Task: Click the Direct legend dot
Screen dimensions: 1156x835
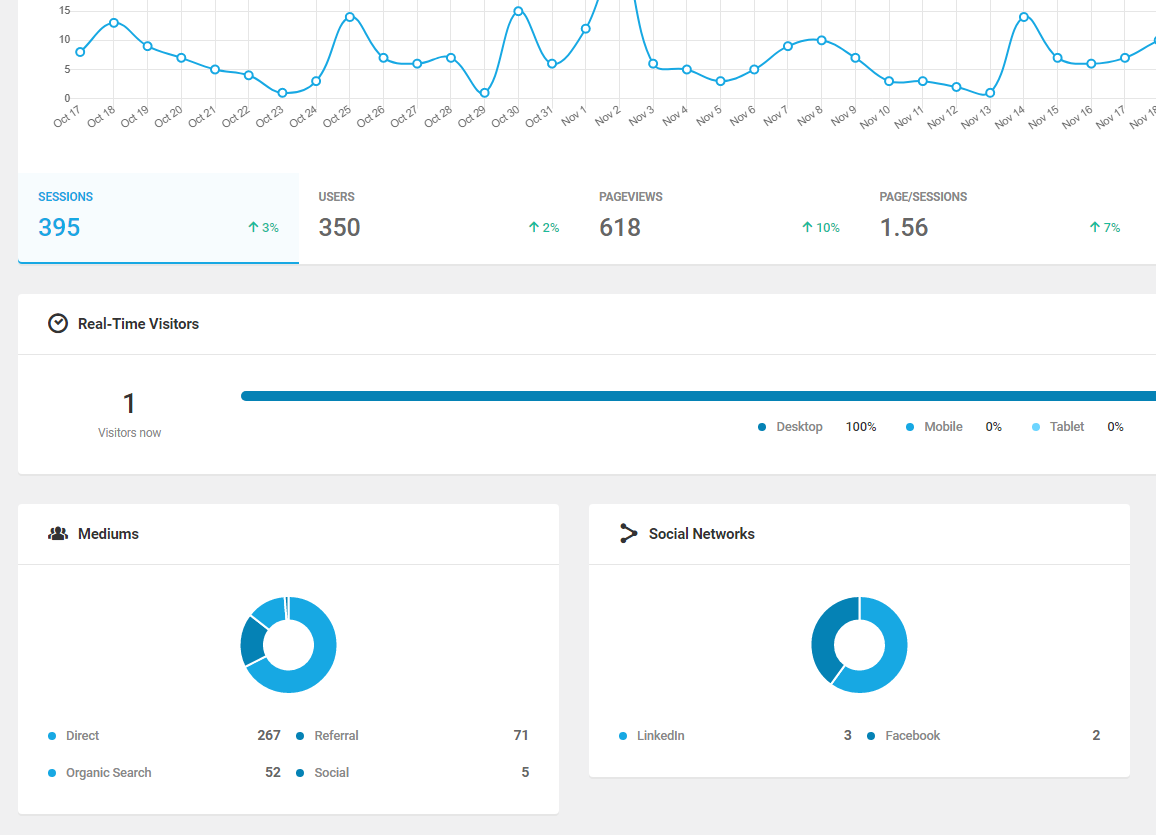Action: coord(52,736)
